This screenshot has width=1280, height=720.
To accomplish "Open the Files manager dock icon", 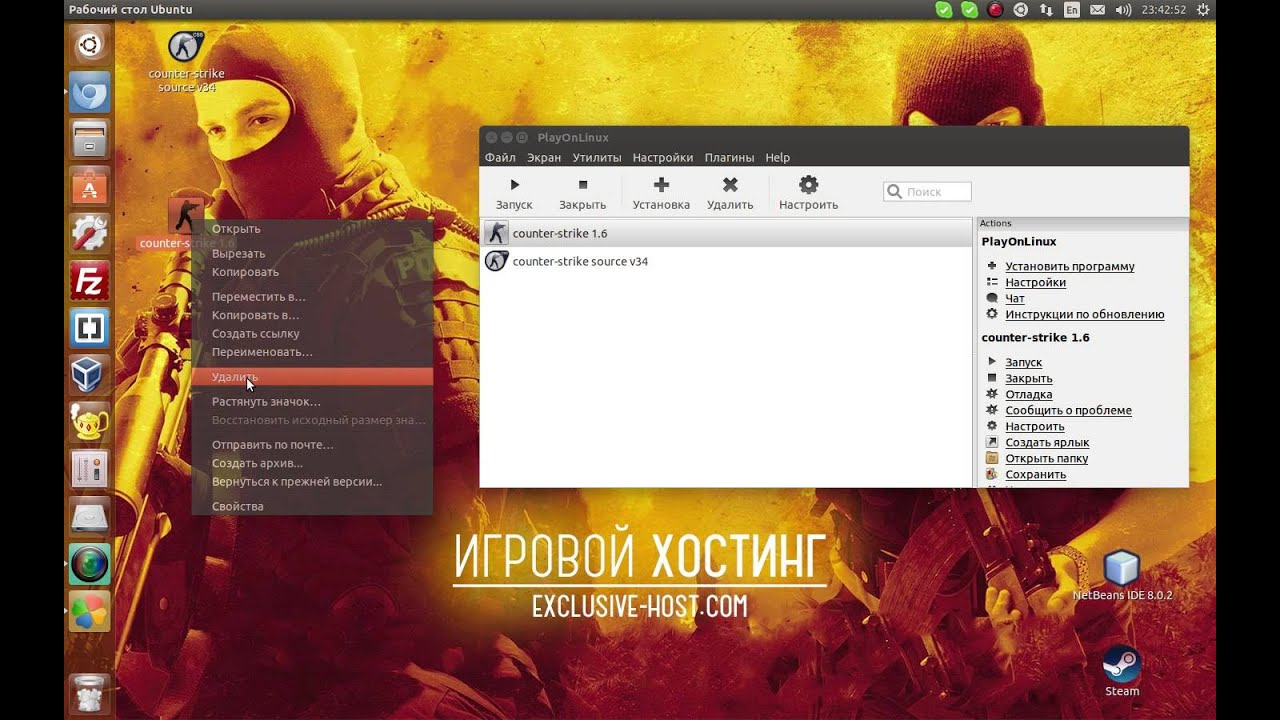I will [x=90, y=139].
